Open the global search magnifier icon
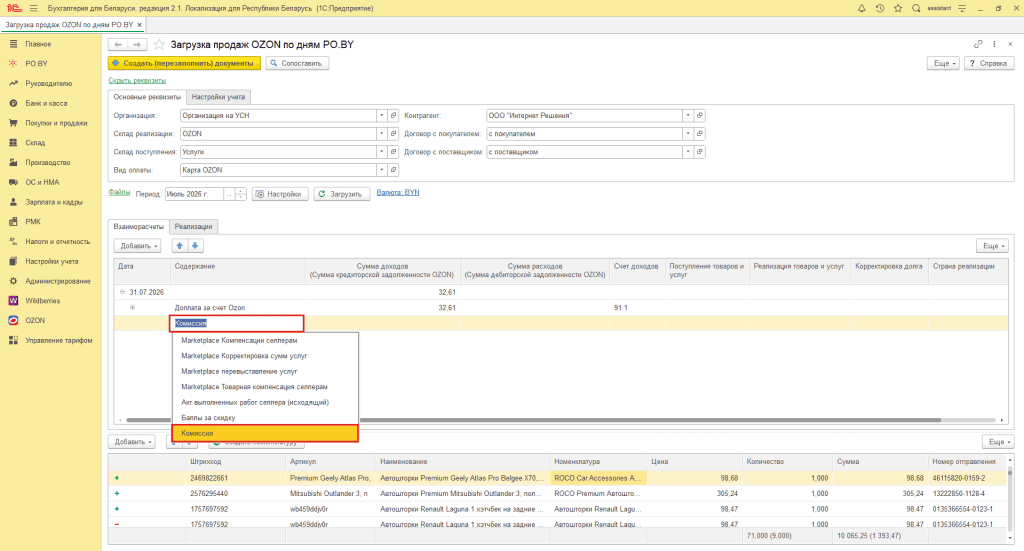 point(916,8)
